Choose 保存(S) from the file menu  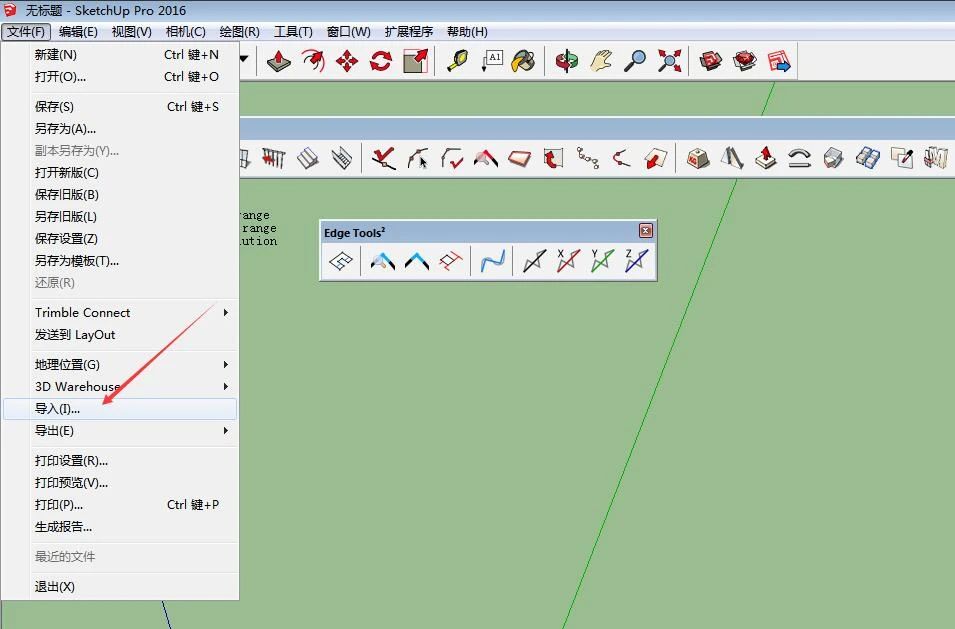pos(120,107)
